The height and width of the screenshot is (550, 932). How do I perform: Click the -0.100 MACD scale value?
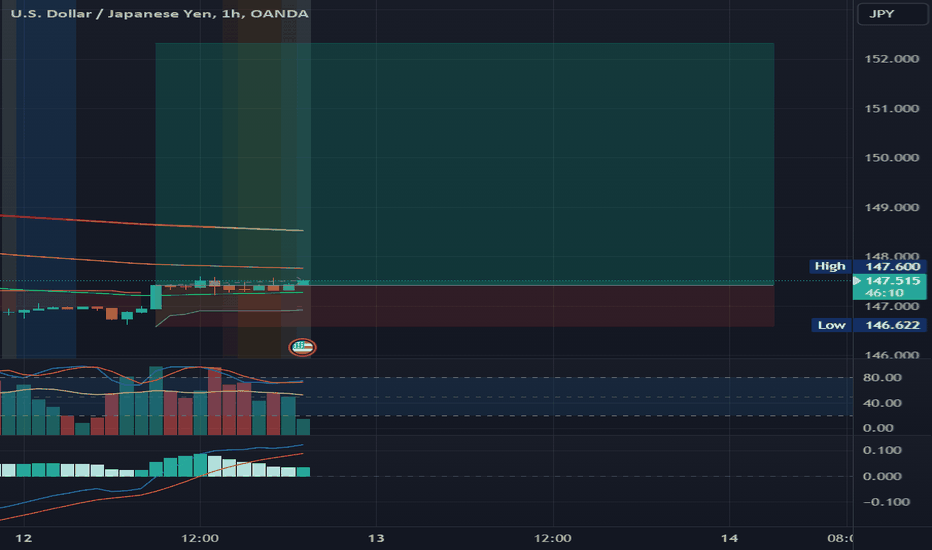click(x=886, y=502)
